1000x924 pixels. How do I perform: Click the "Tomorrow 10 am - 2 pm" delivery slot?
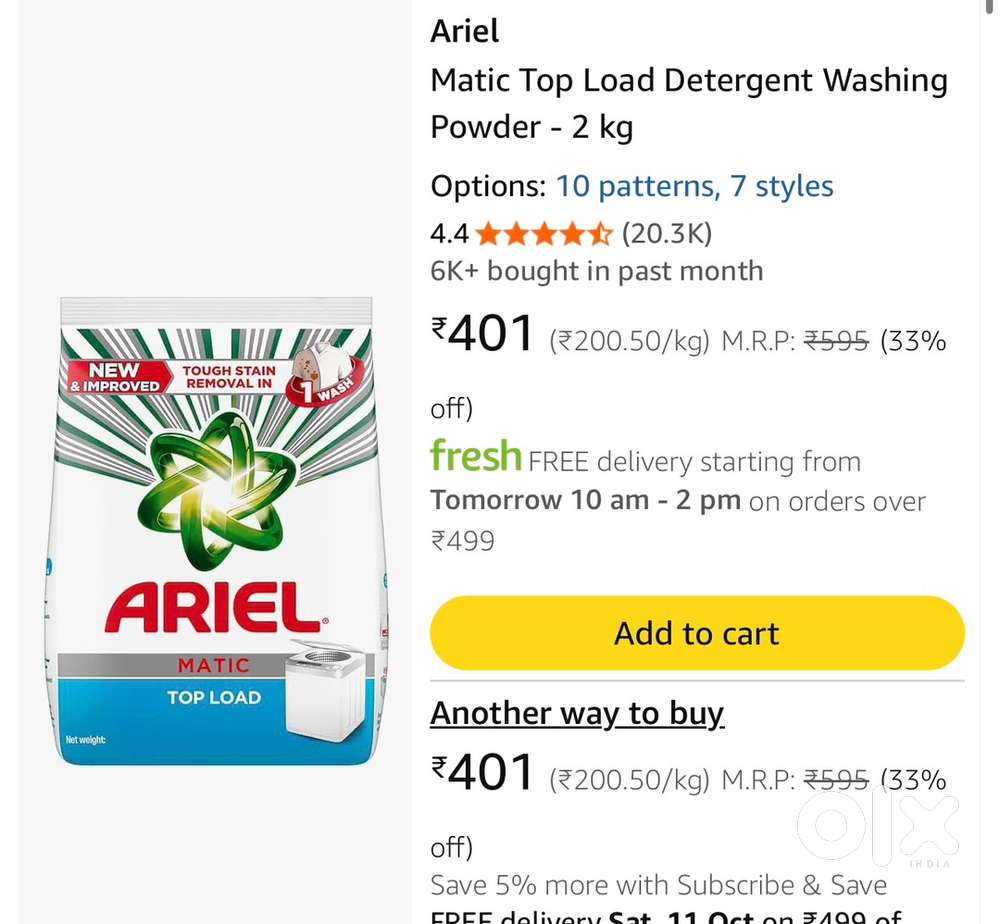pos(585,501)
